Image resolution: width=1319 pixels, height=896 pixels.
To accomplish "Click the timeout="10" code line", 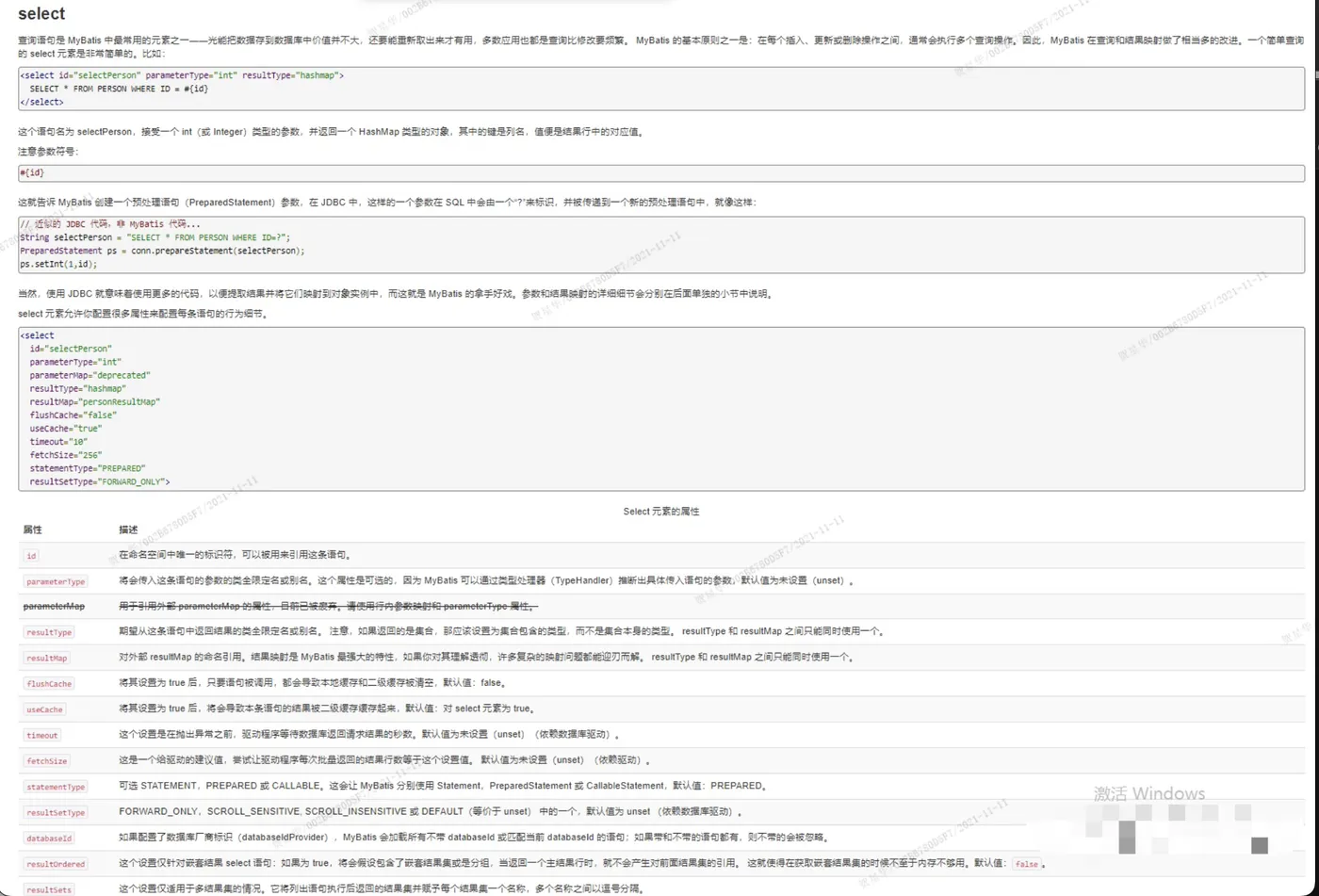I will tap(58, 441).
